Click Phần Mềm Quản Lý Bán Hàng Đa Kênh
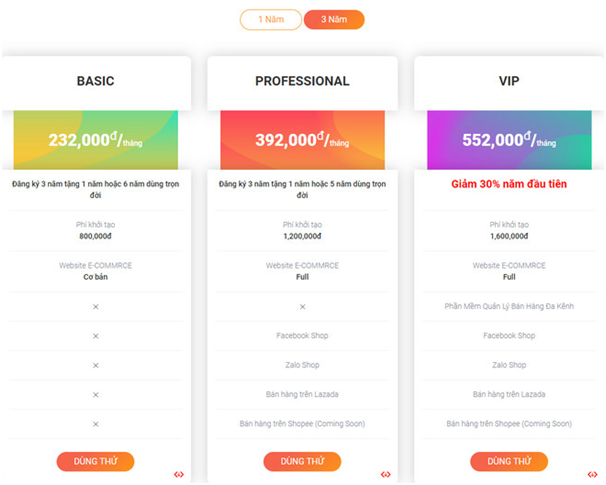This screenshot has width=606, height=485. 509,307
